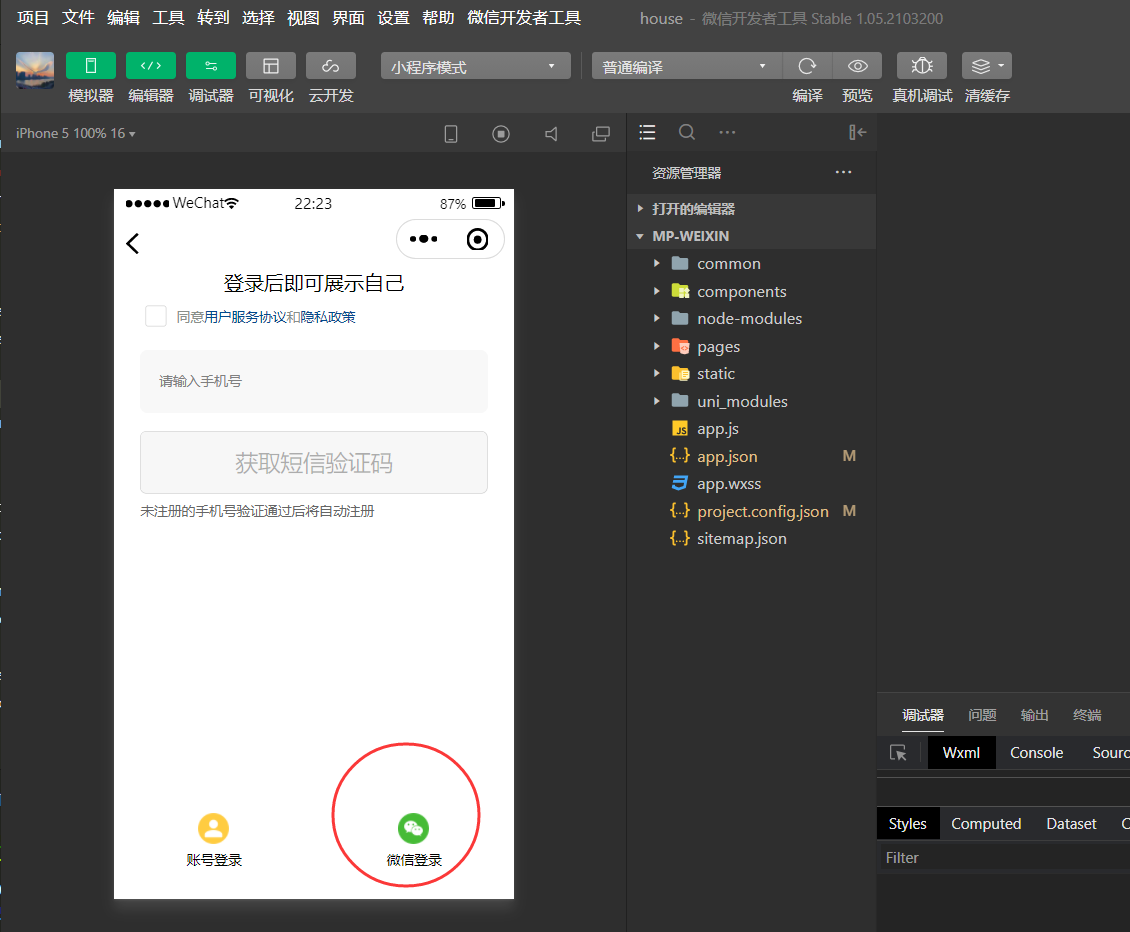The image size is (1130, 932).
Task: Expand the 打开的编辑器 section
Action: pos(752,208)
